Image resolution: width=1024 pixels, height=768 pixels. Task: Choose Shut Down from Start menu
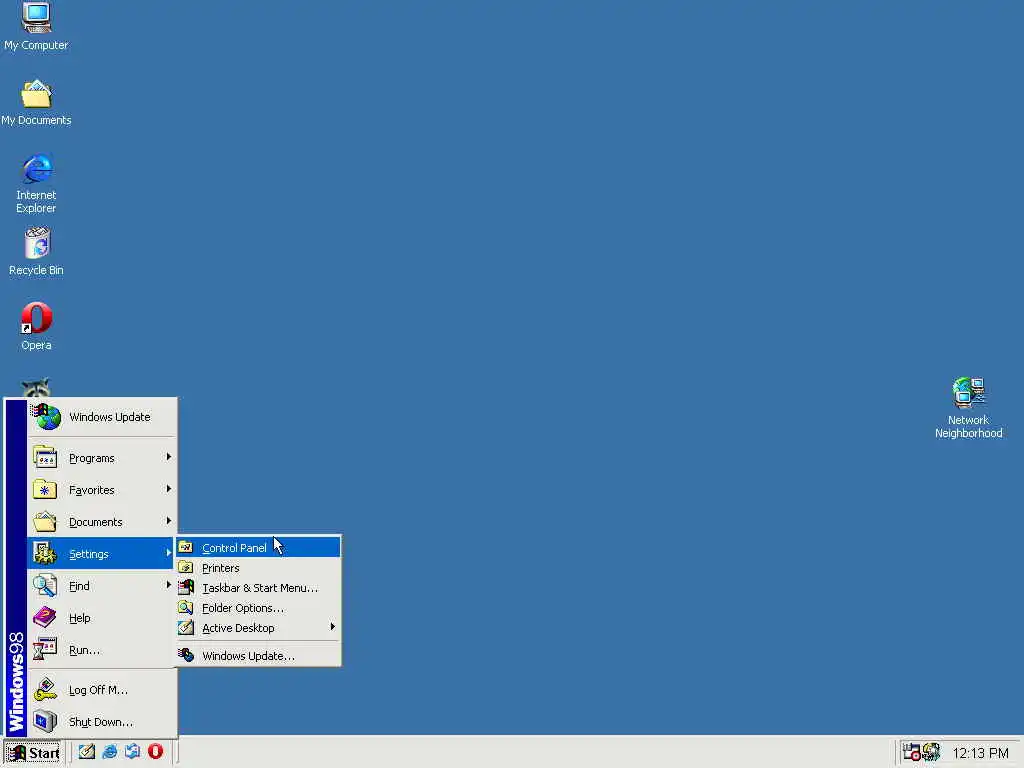pyautogui.click(x=102, y=722)
